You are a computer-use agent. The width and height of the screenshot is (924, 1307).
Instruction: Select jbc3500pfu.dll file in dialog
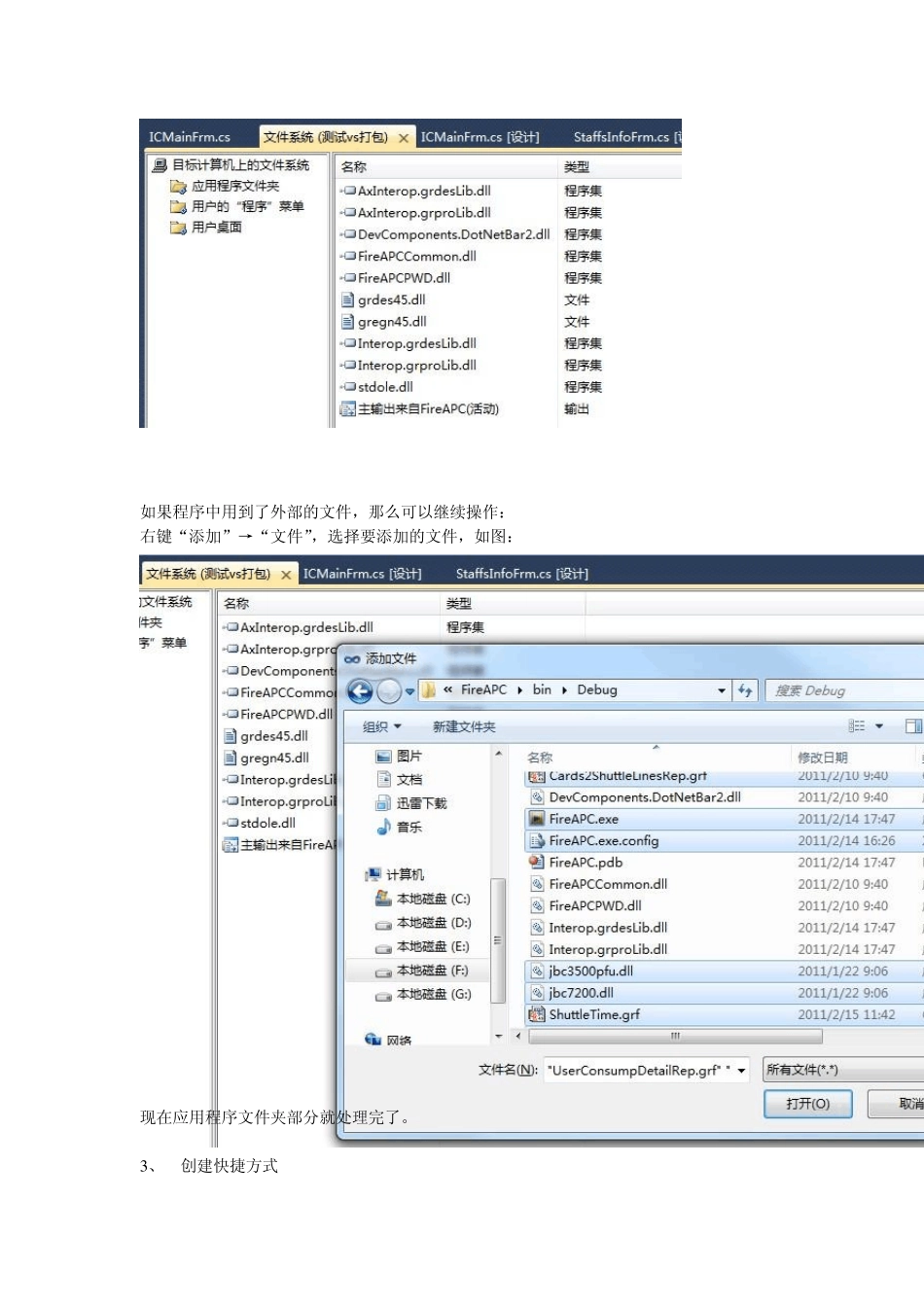(x=723, y=971)
